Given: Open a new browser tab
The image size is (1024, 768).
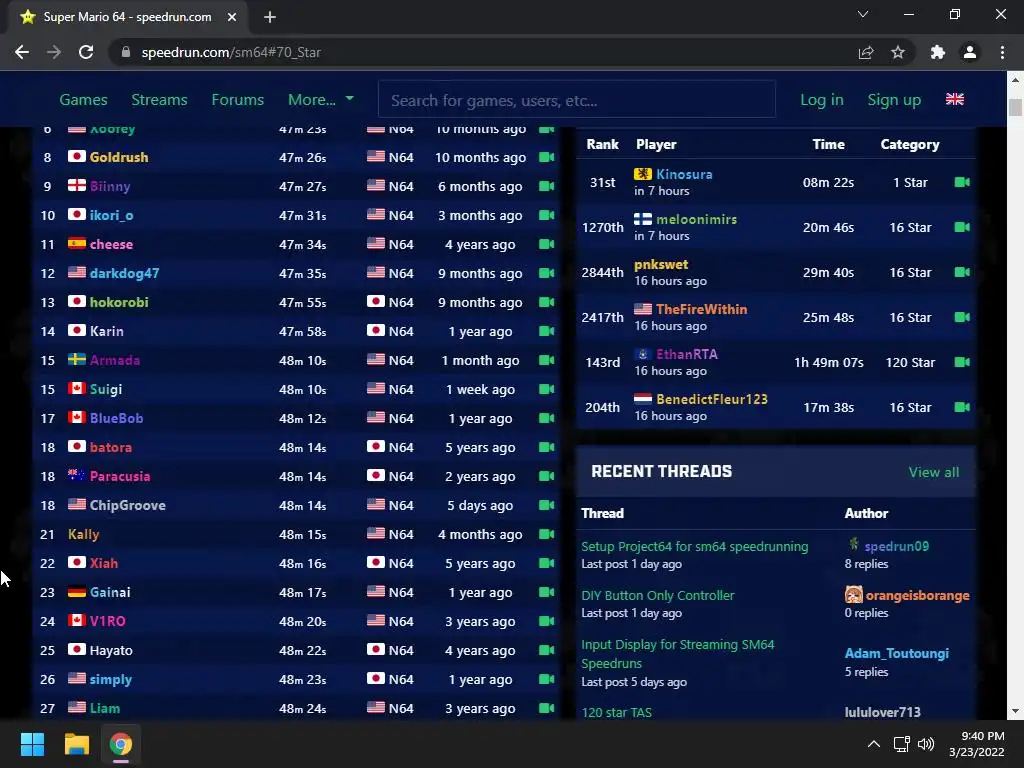Looking at the screenshot, I should (x=270, y=17).
